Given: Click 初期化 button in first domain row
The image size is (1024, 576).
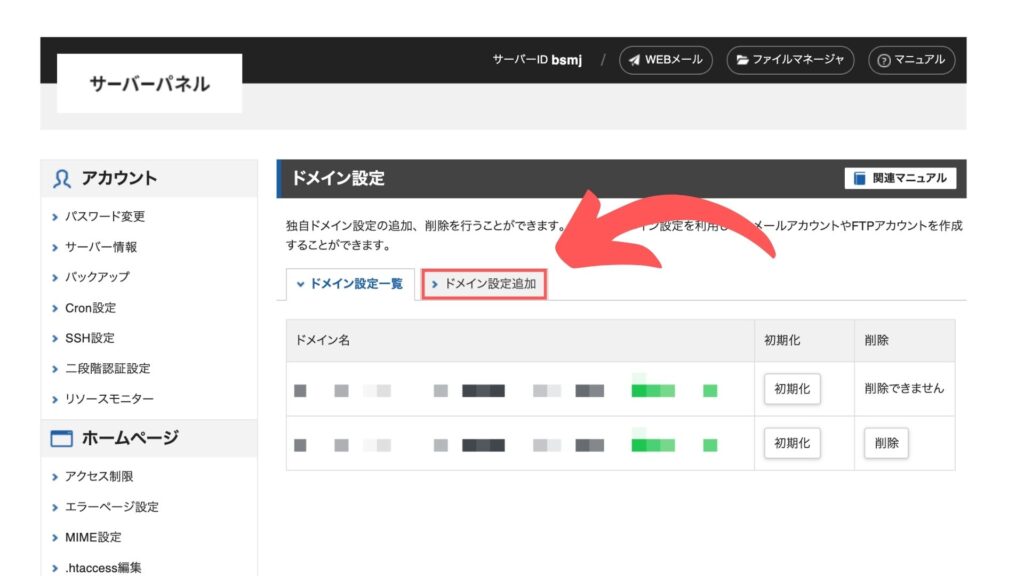Looking at the screenshot, I should pos(792,389).
